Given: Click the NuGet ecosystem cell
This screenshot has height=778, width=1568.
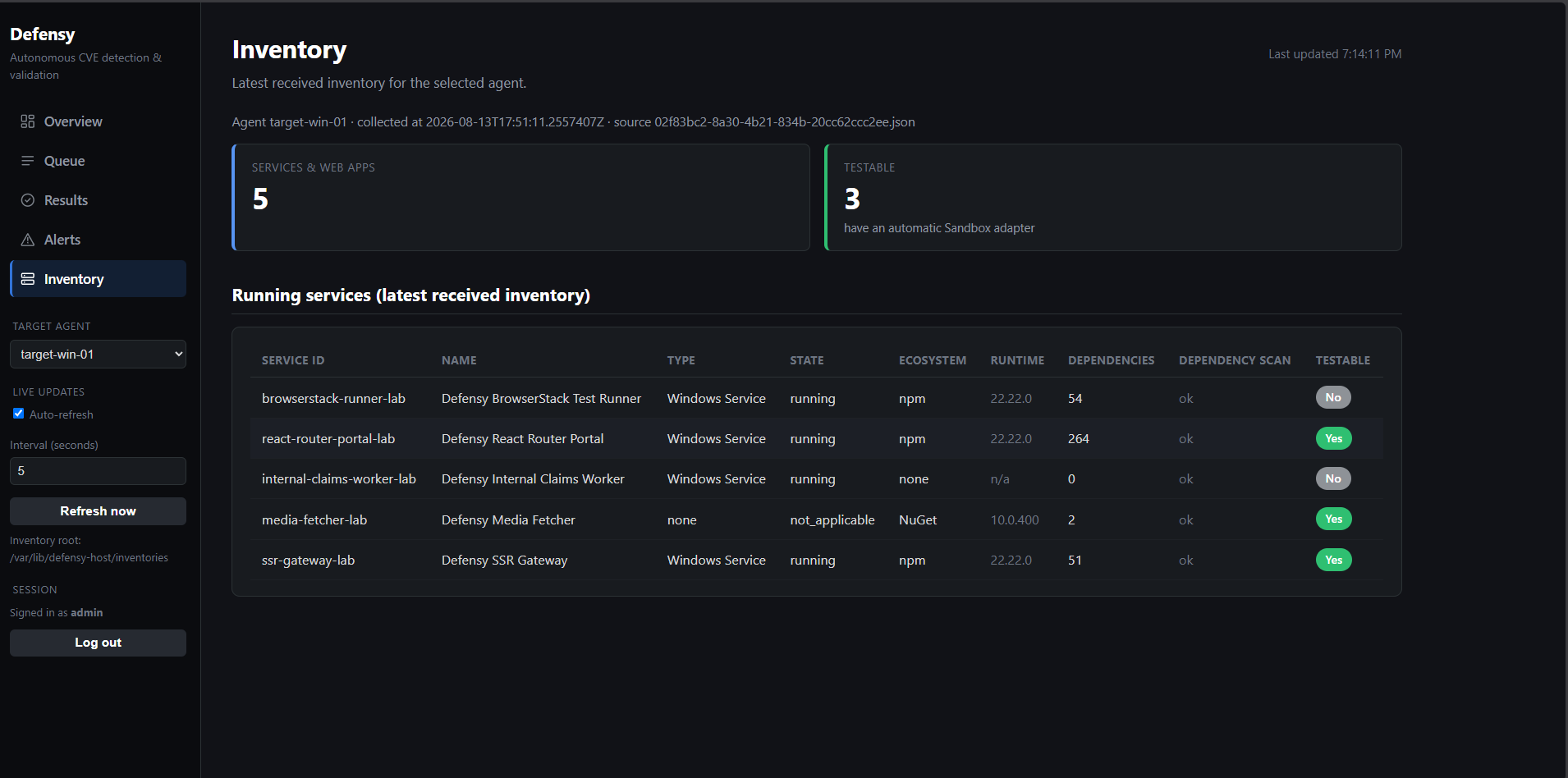Looking at the screenshot, I should pyautogui.click(x=918, y=520).
